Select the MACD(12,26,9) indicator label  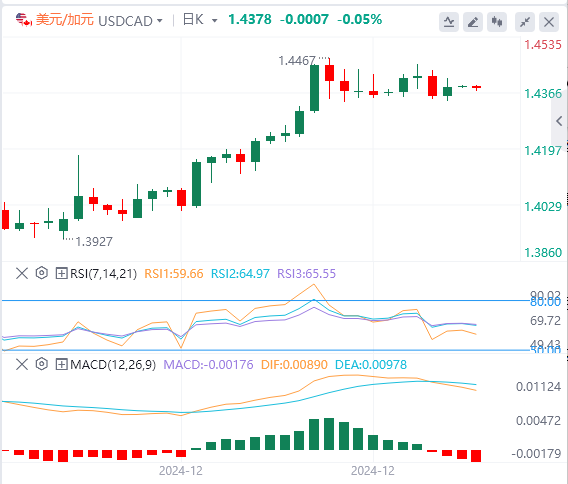(x=113, y=364)
